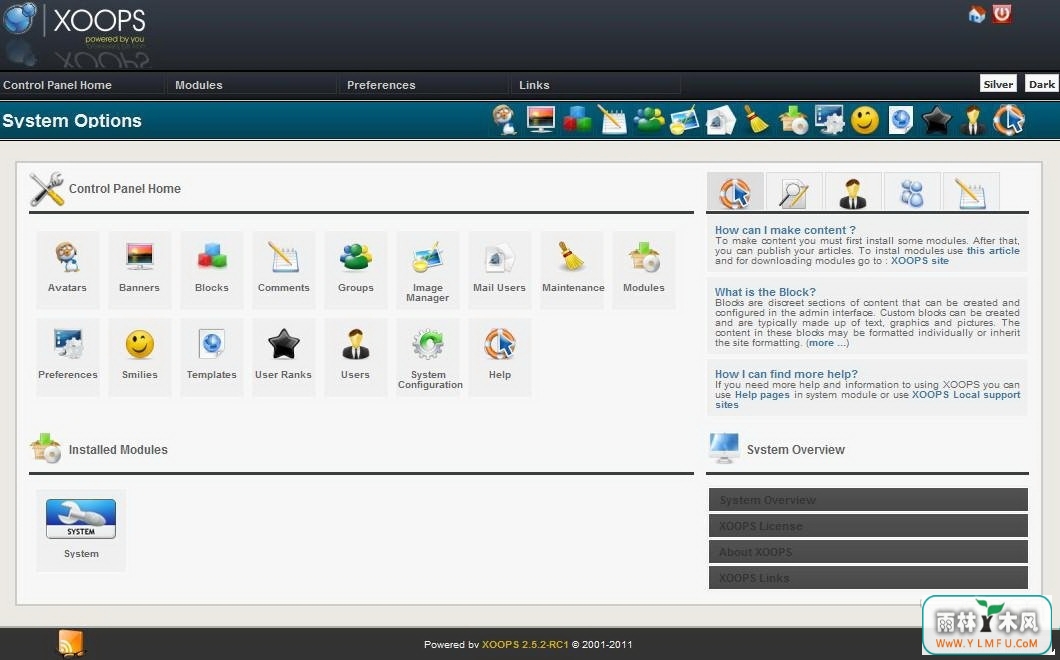Select the help lifebuoy tab in right panel
The width and height of the screenshot is (1060, 660).
(736, 192)
